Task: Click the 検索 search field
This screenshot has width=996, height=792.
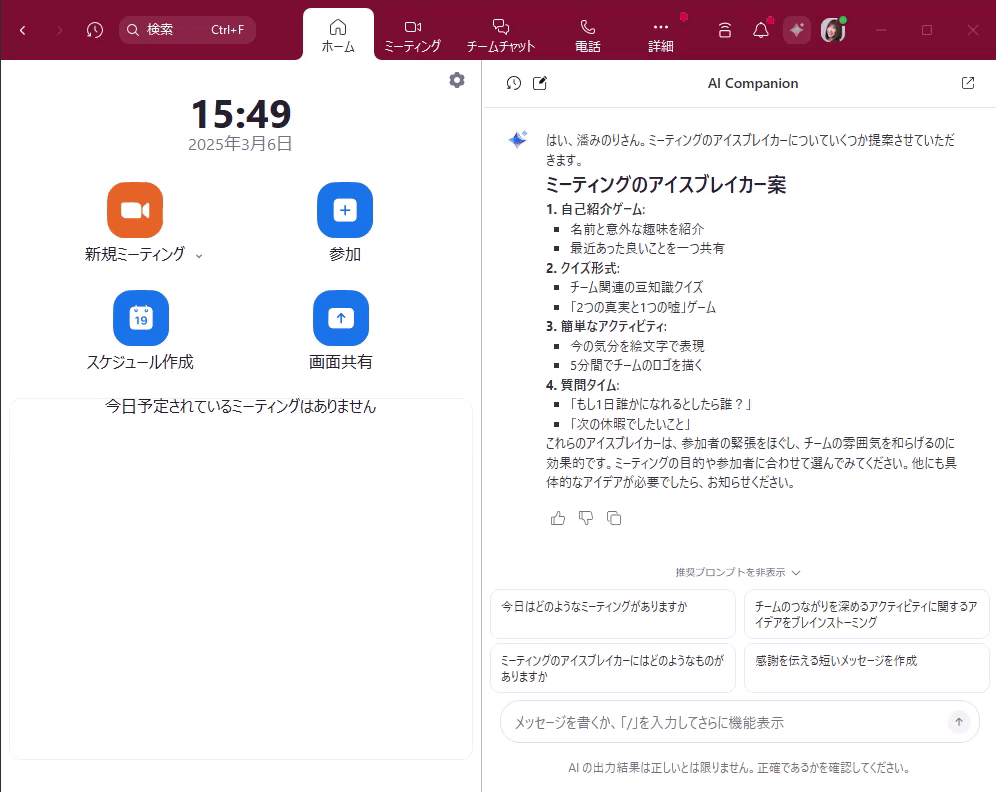Action: 187,30
